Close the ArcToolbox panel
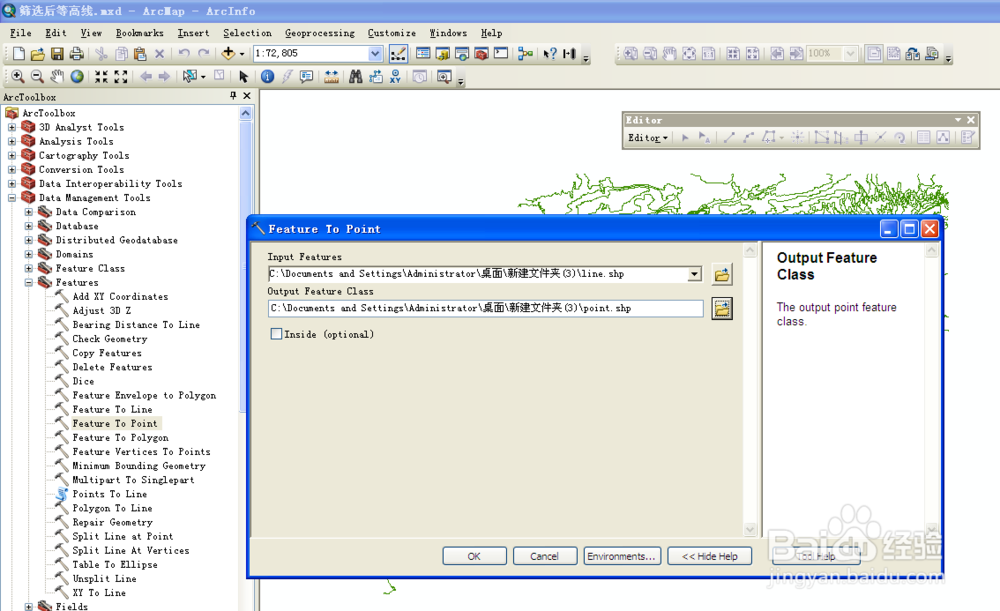Screen dimensions: 1000x611 coord(247,96)
